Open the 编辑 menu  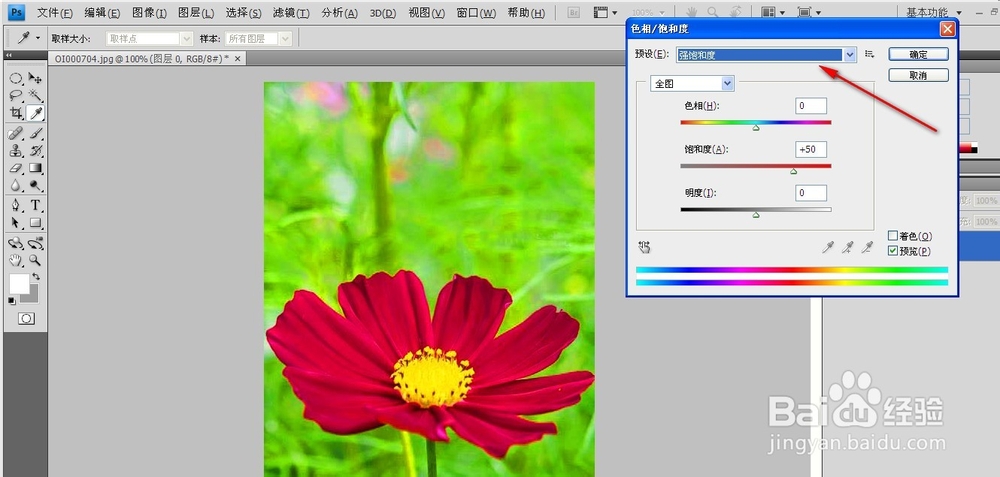coord(102,13)
